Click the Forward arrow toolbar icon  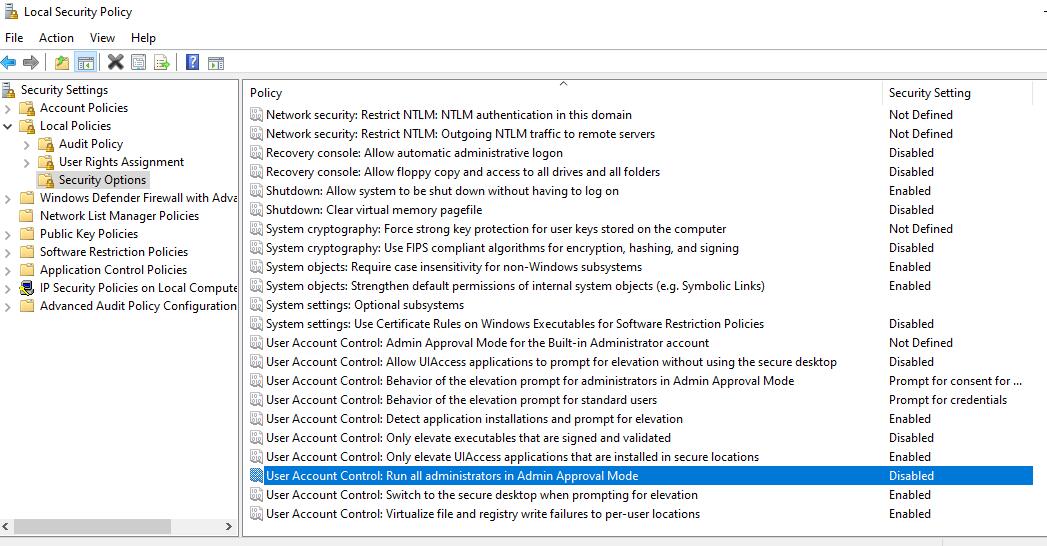point(31,63)
